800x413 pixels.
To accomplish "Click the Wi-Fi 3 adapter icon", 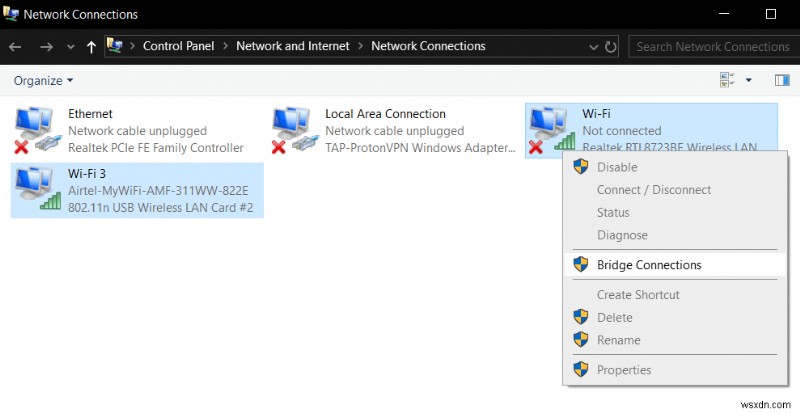I will pos(38,188).
